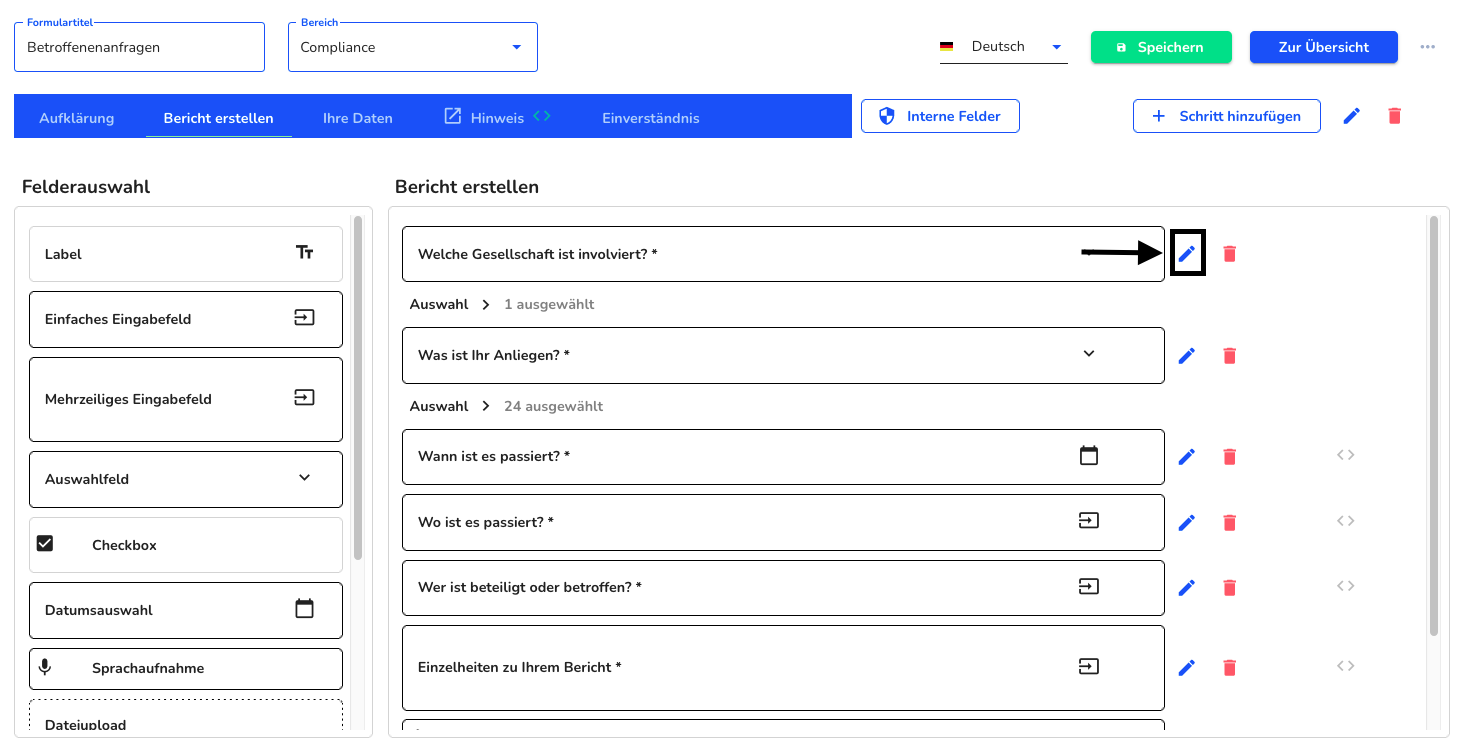Delete the 'Welche Gesellschaft ist involviert?' field
Image resolution: width=1467 pixels, height=750 pixels.
[1230, 254]
